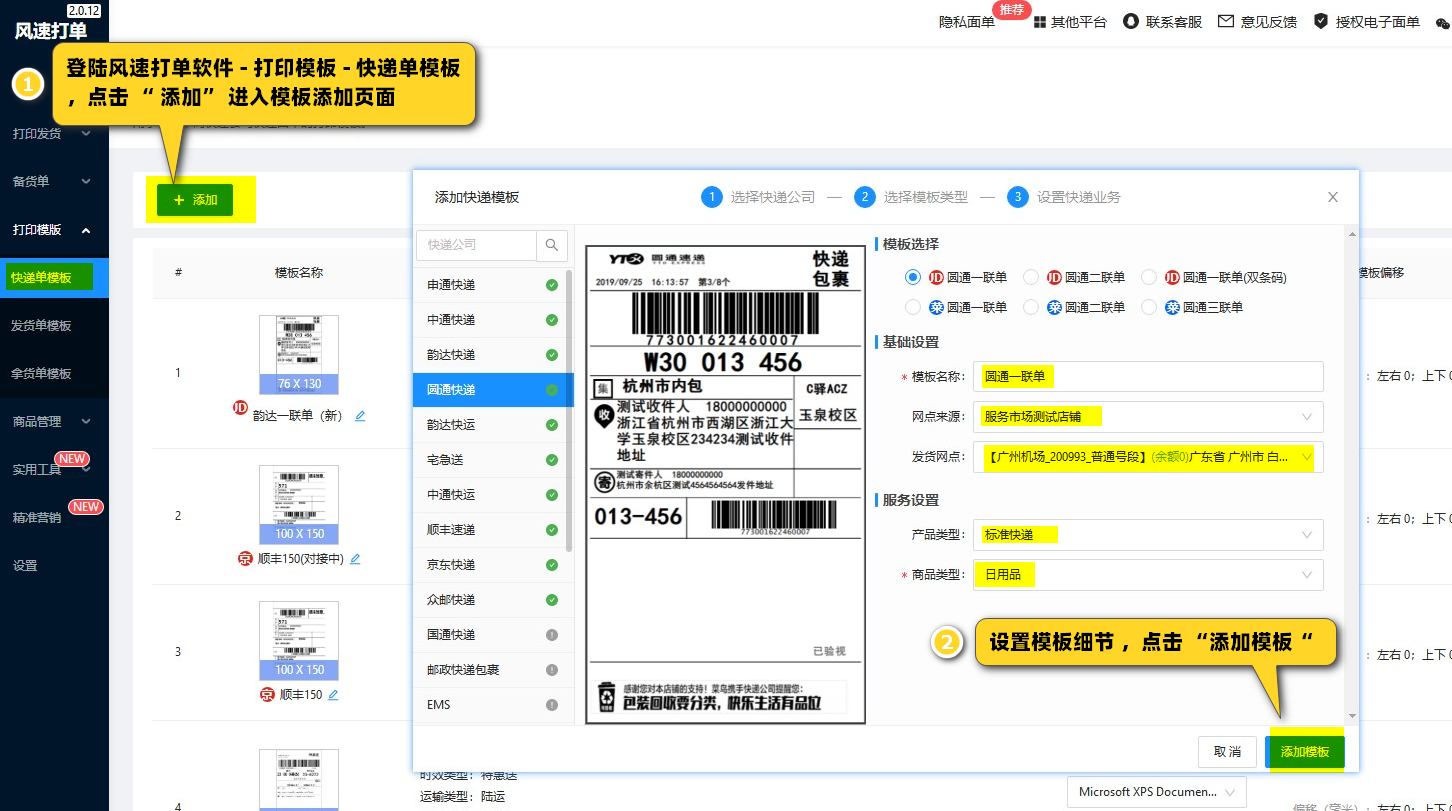Click the 取消 button
The width and height of the screenshot is (1452, 811).
[x=1227, y=752]
